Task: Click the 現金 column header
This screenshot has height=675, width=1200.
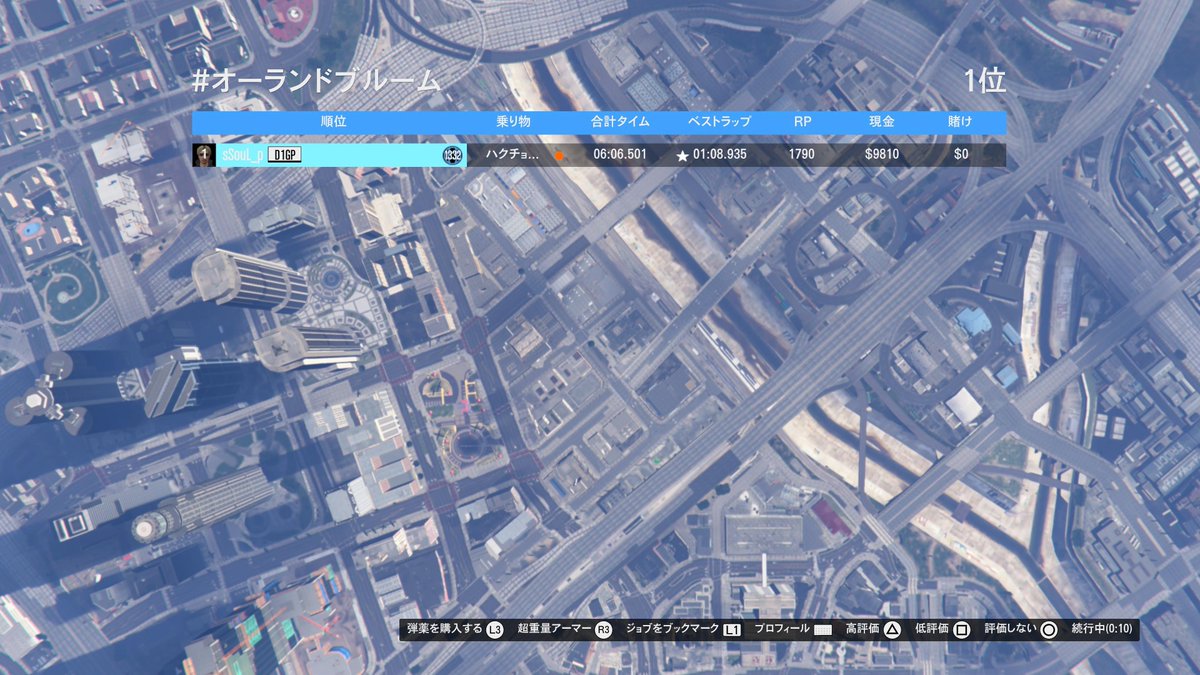Action: (x=882, y=122)
